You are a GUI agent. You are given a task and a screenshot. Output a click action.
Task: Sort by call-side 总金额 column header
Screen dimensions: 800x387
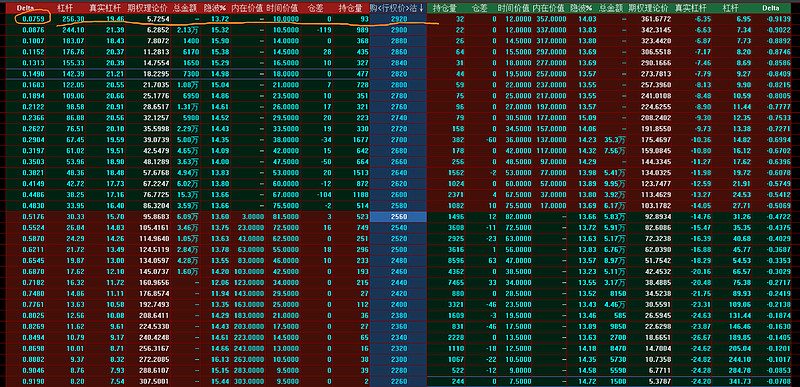coord(184,8)
